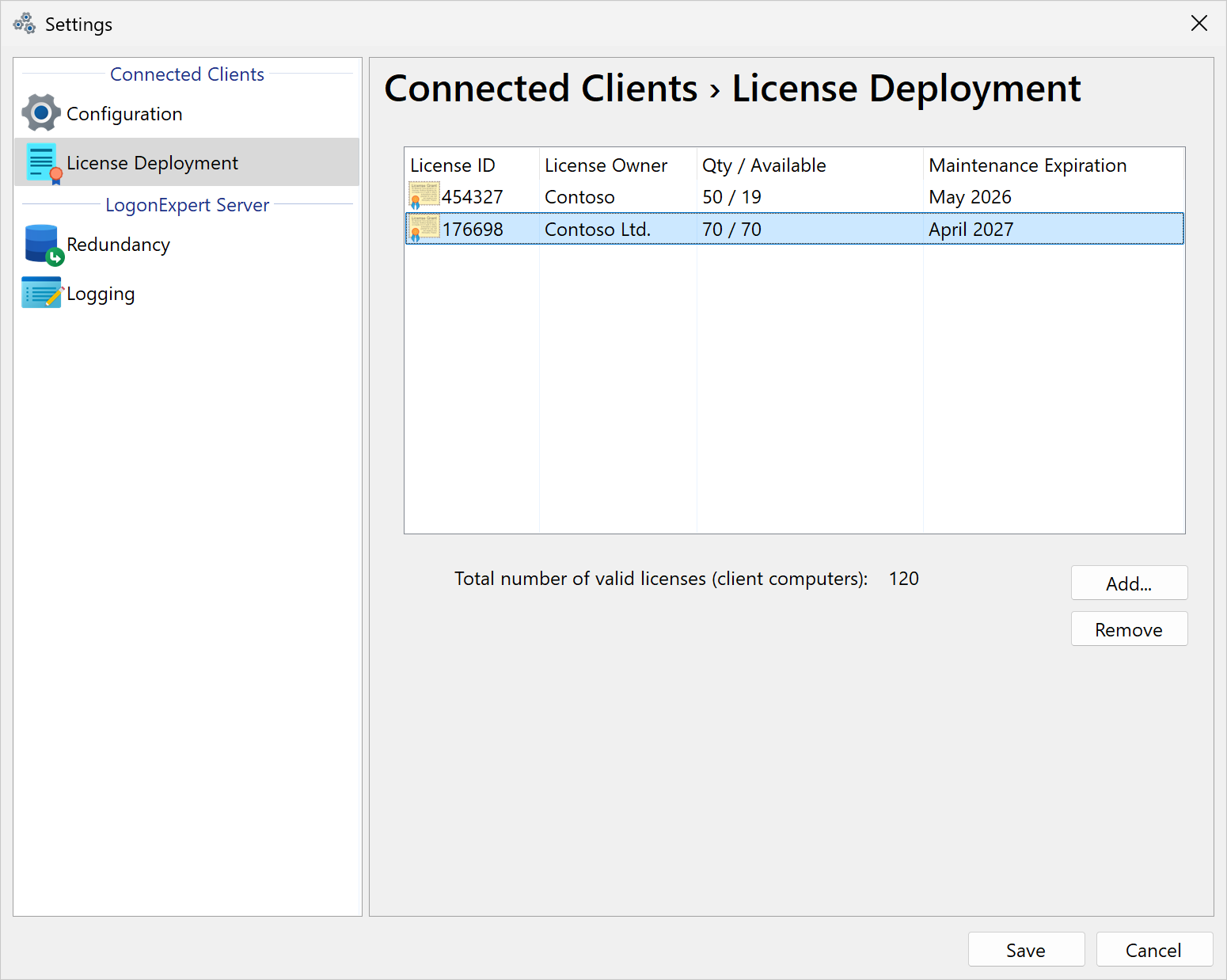
Task: Click the certificate icon for license 454327
Action: [424, 196]
